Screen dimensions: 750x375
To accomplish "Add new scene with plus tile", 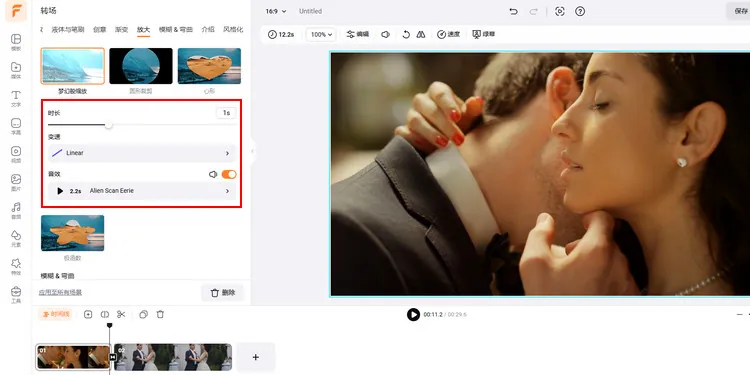I will pos(255,357).
